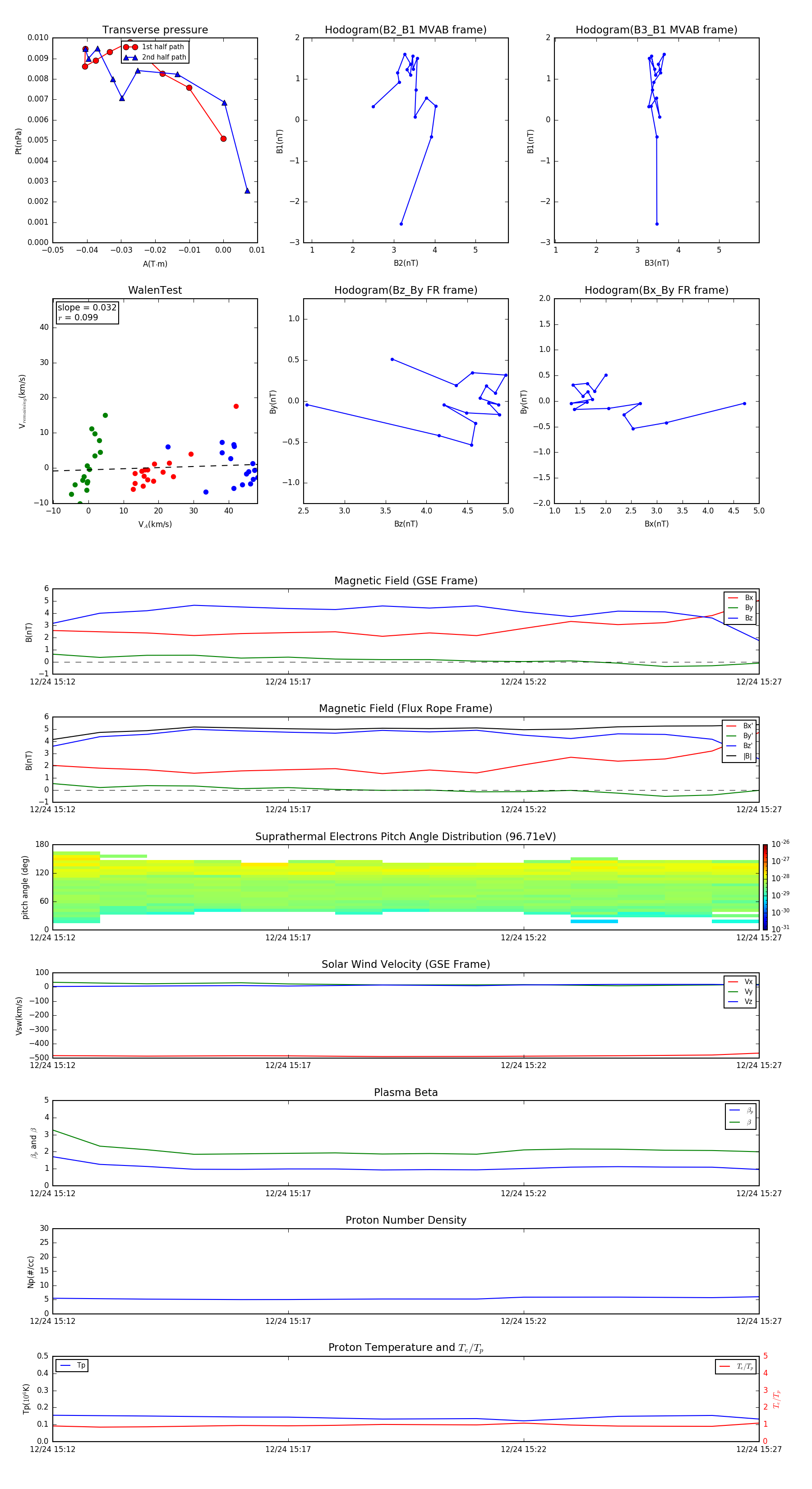Click the 'Hodogram(B2_B1 MVAB frame)' title

(406, 30)
